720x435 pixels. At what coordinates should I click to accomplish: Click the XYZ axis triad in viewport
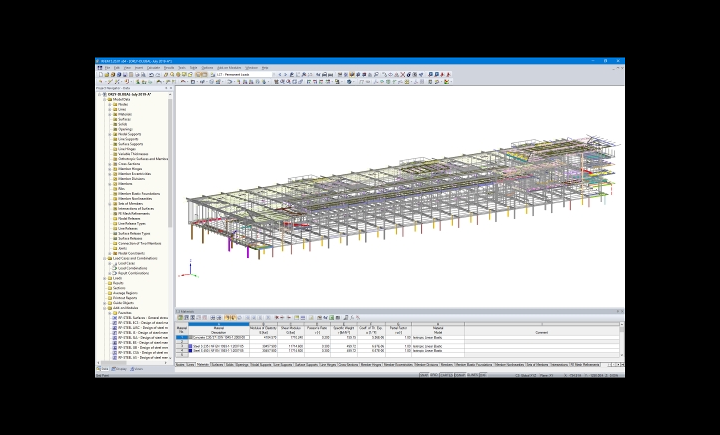pyautogui.click(x=189, y=270)
